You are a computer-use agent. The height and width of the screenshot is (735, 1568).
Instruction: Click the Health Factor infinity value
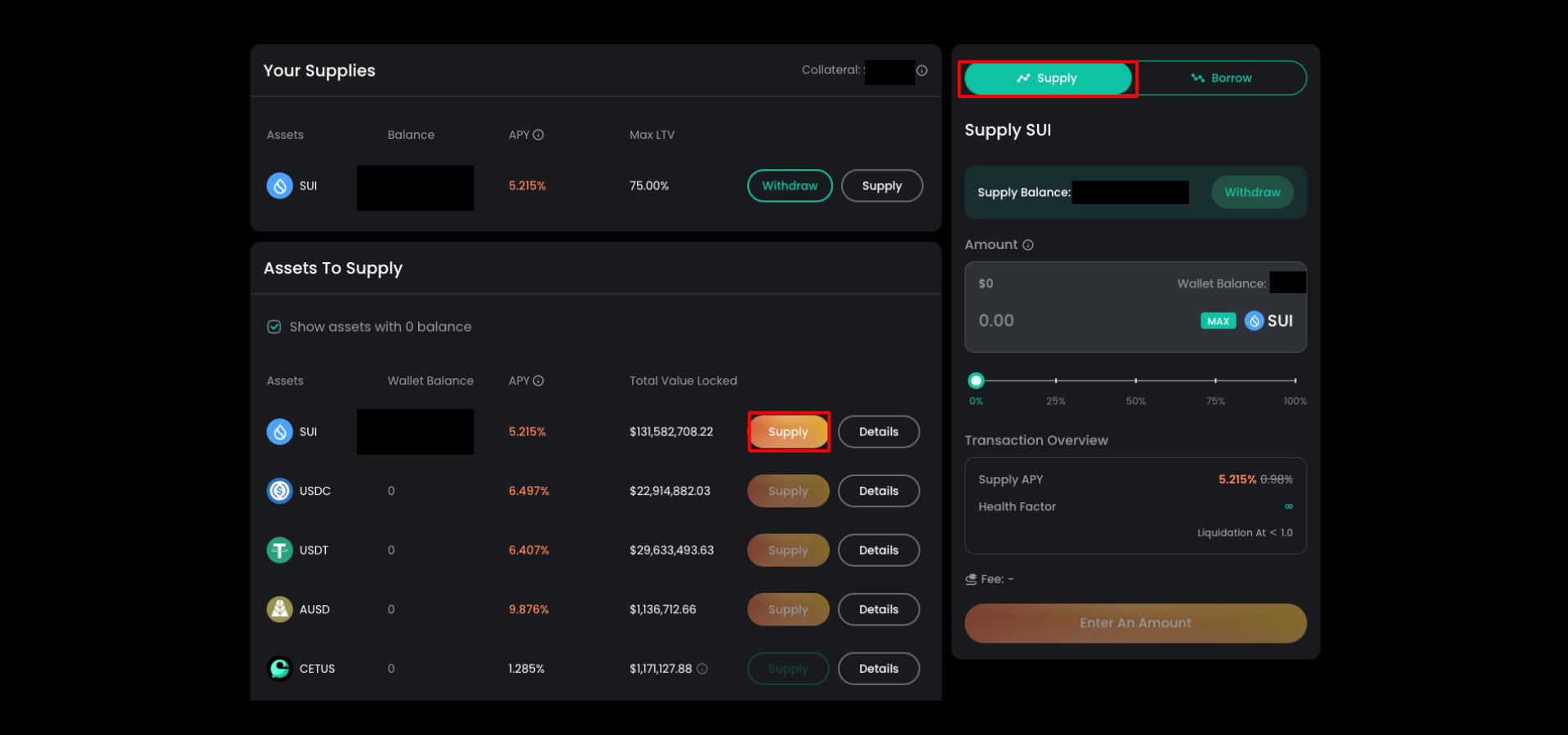1289,506
